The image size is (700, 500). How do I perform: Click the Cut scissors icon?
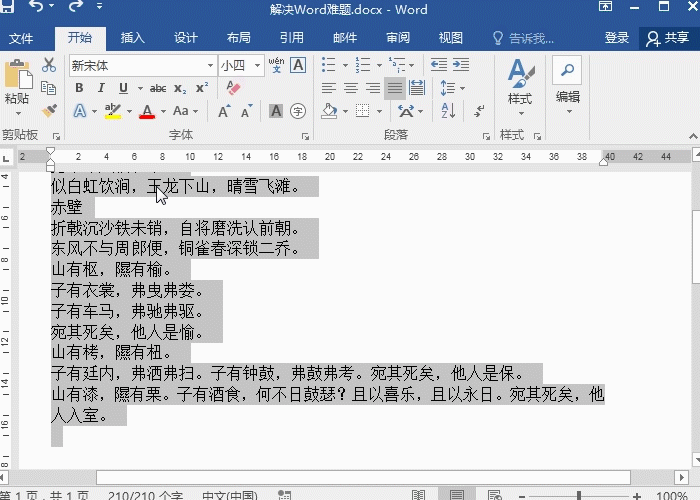[49, 65]
